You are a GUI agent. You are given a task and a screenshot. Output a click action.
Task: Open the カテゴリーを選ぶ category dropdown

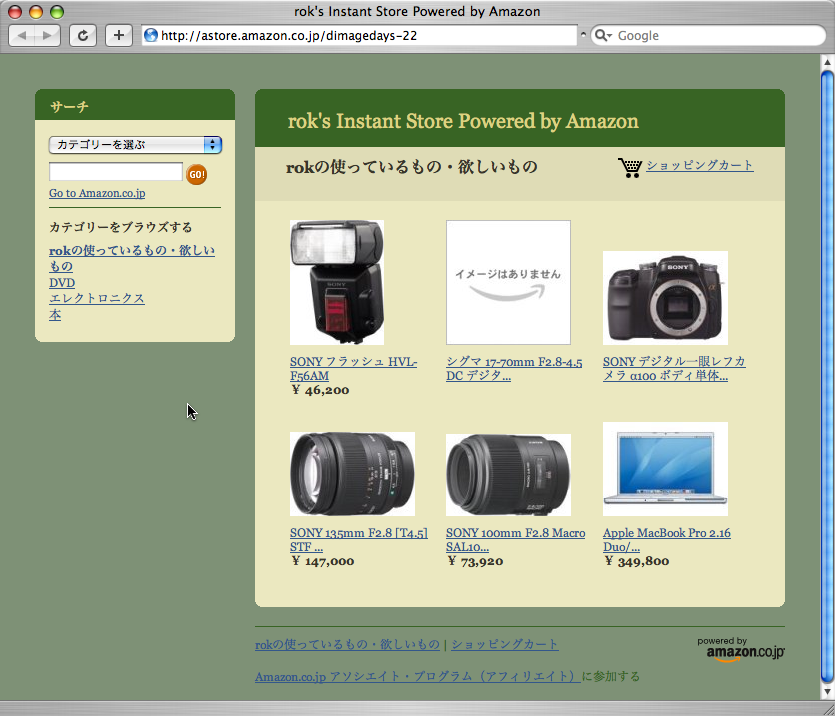tap(135, 145)
